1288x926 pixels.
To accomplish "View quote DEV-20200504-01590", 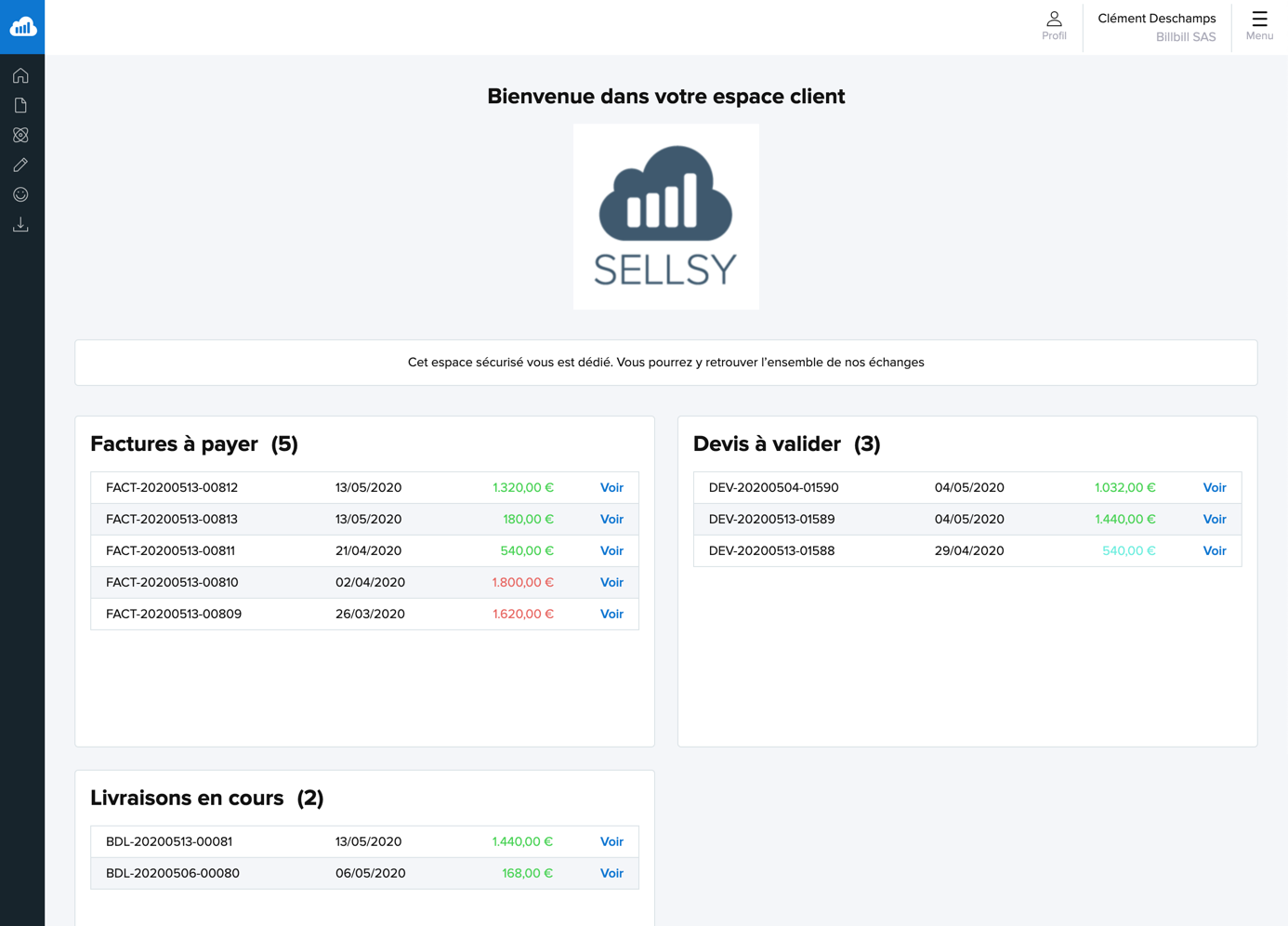I will pos(1215,487).
